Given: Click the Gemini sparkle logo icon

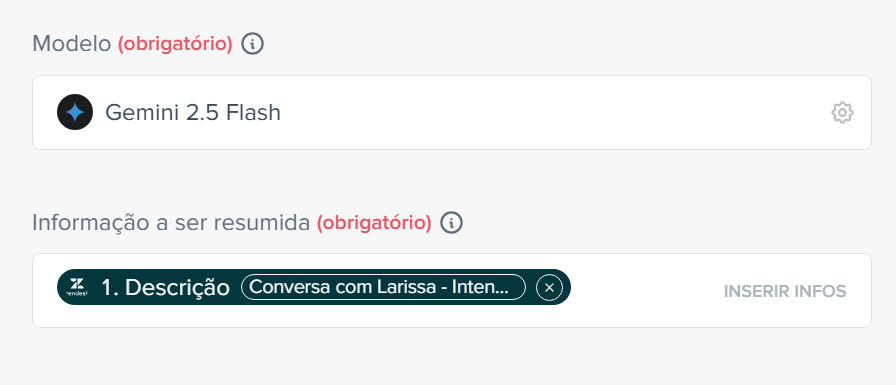Looking at the screenshot, I should [75, 112].
